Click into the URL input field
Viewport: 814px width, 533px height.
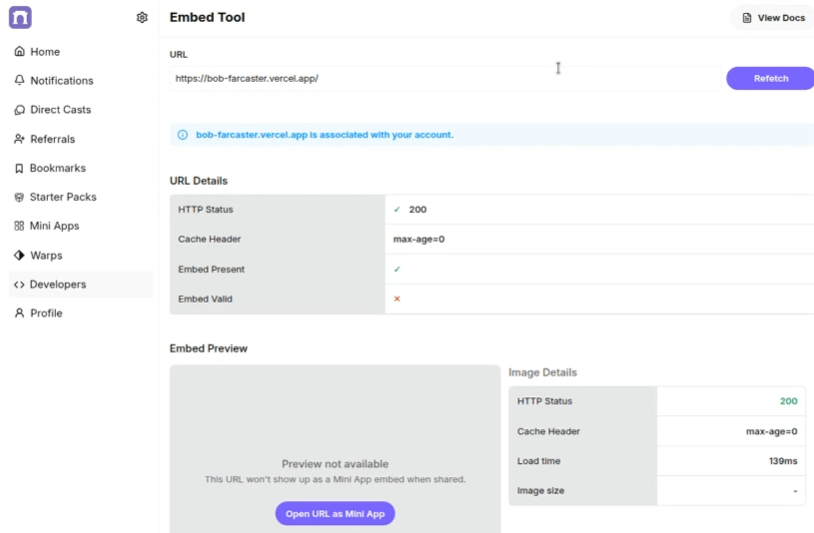coord(445,78)
